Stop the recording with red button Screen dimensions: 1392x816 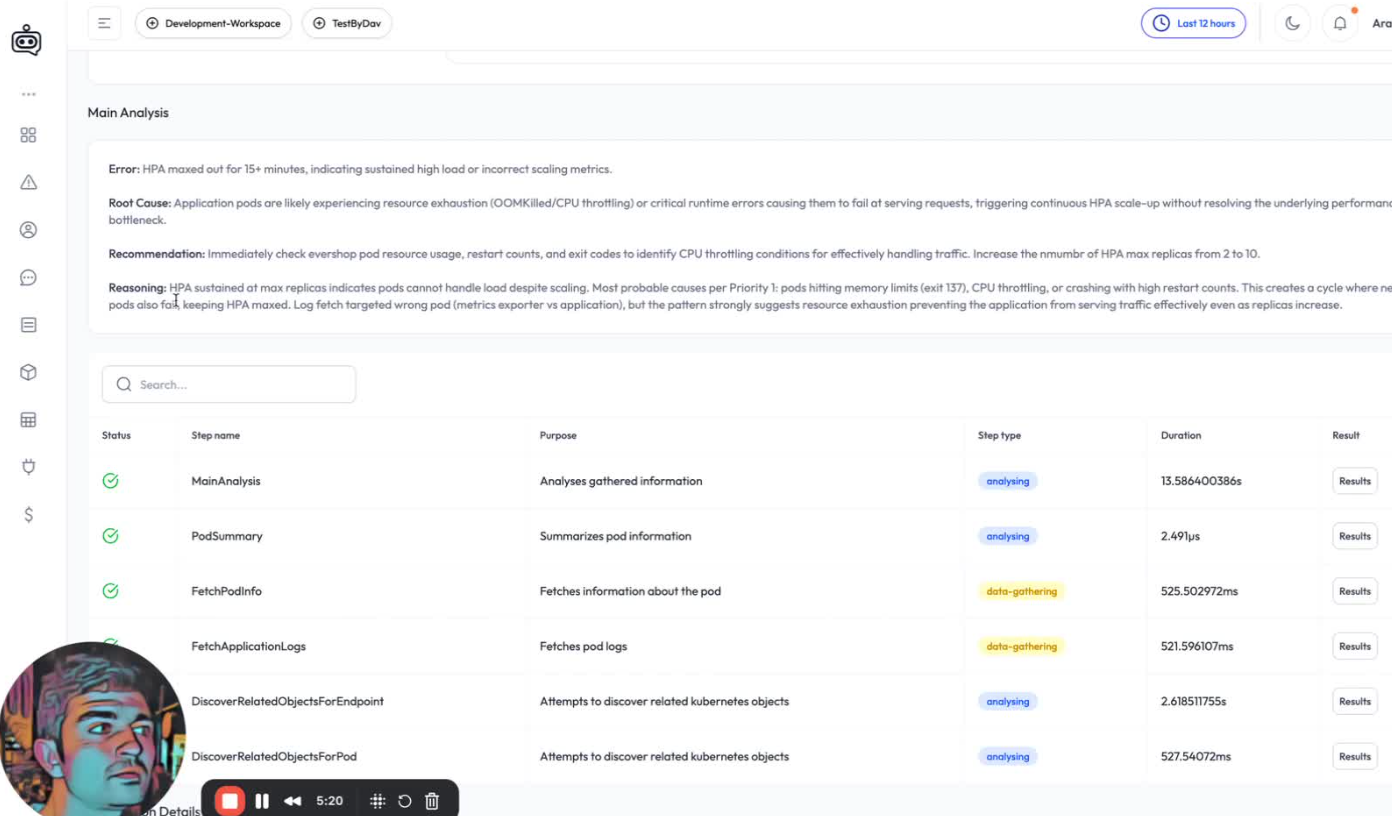click(x=229, y=801)
